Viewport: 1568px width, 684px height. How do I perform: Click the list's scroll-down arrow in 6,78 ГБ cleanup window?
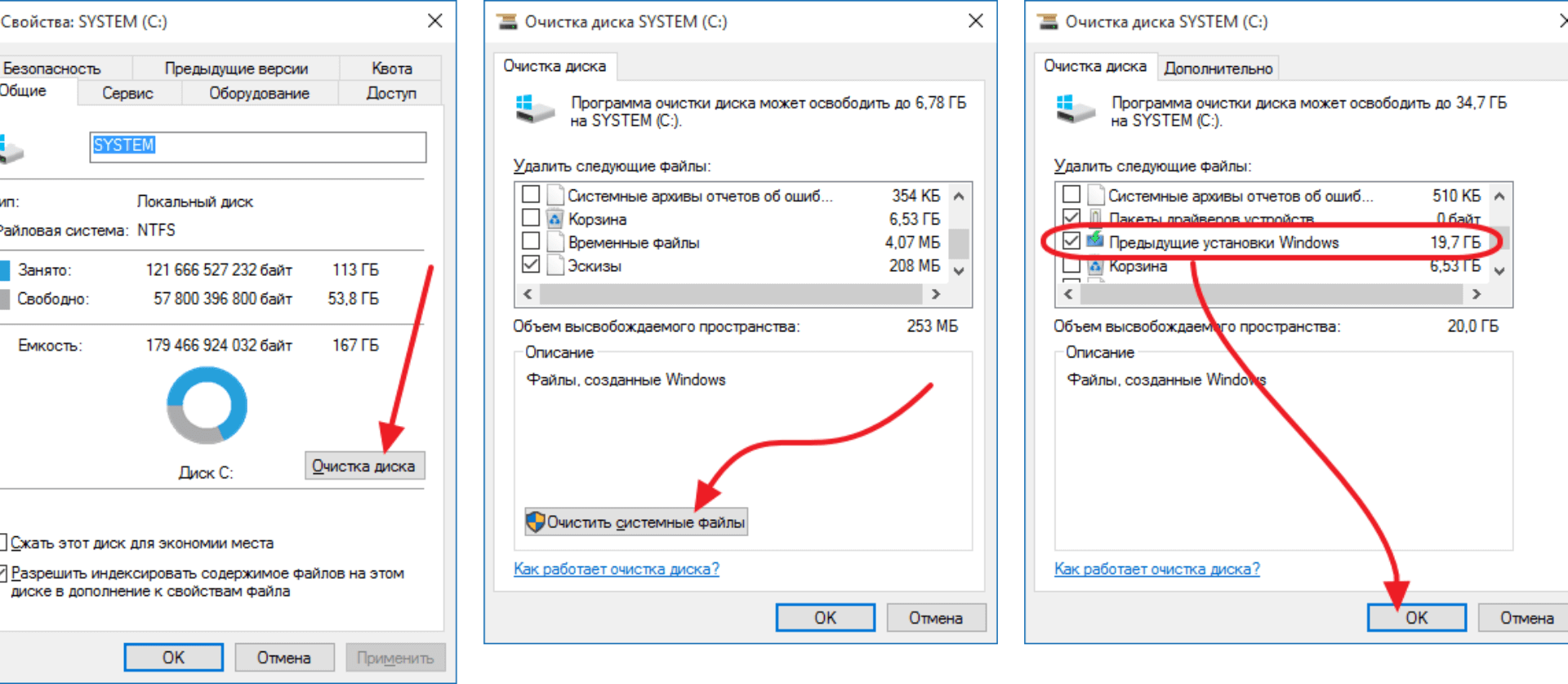tap(960, 271)
